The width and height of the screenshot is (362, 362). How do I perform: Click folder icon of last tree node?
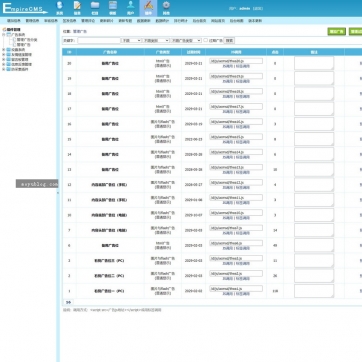point(9,69)
